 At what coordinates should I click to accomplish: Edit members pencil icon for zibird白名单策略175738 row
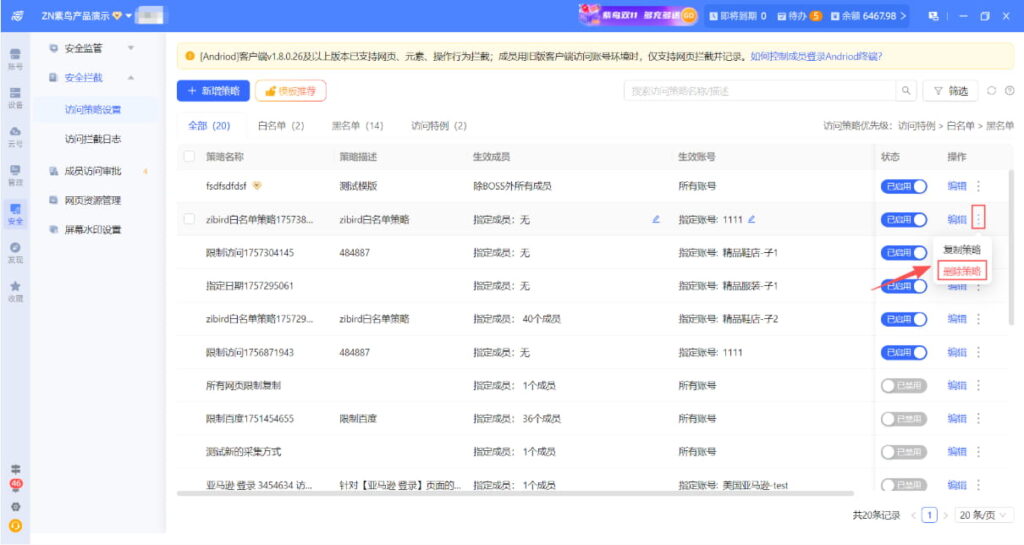click(656, 219)
